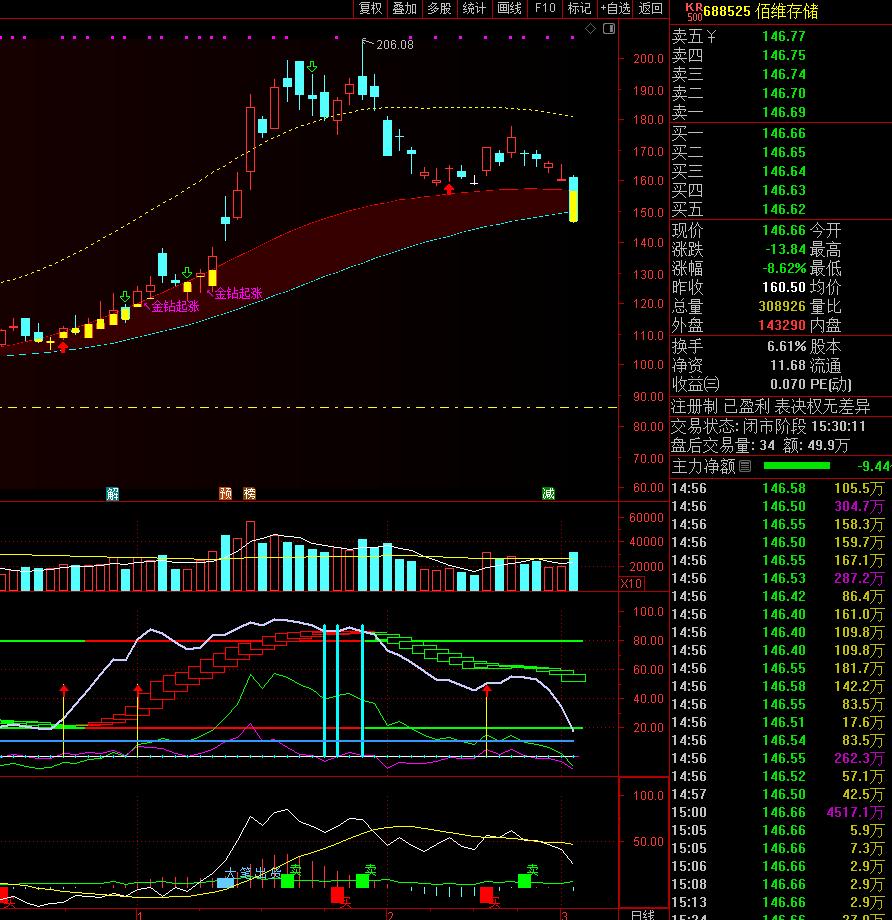Select month marker 3 on time axis
The image size is (892, 920).
[x=563, y=915]
